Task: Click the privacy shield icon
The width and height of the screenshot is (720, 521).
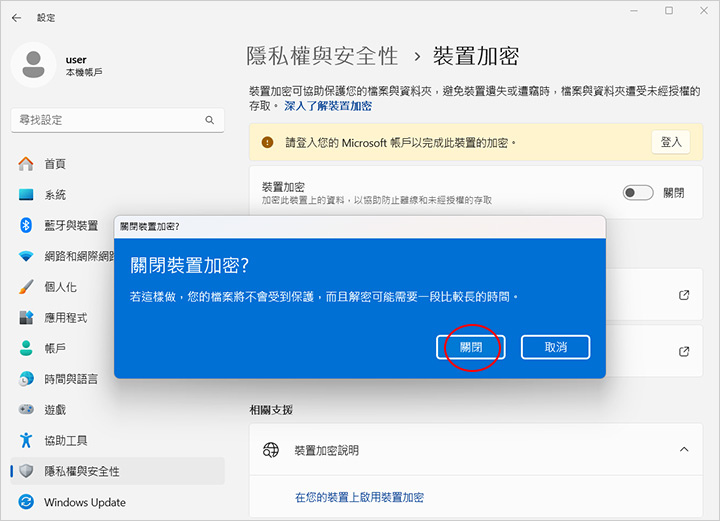Action: tap(26, 471)
